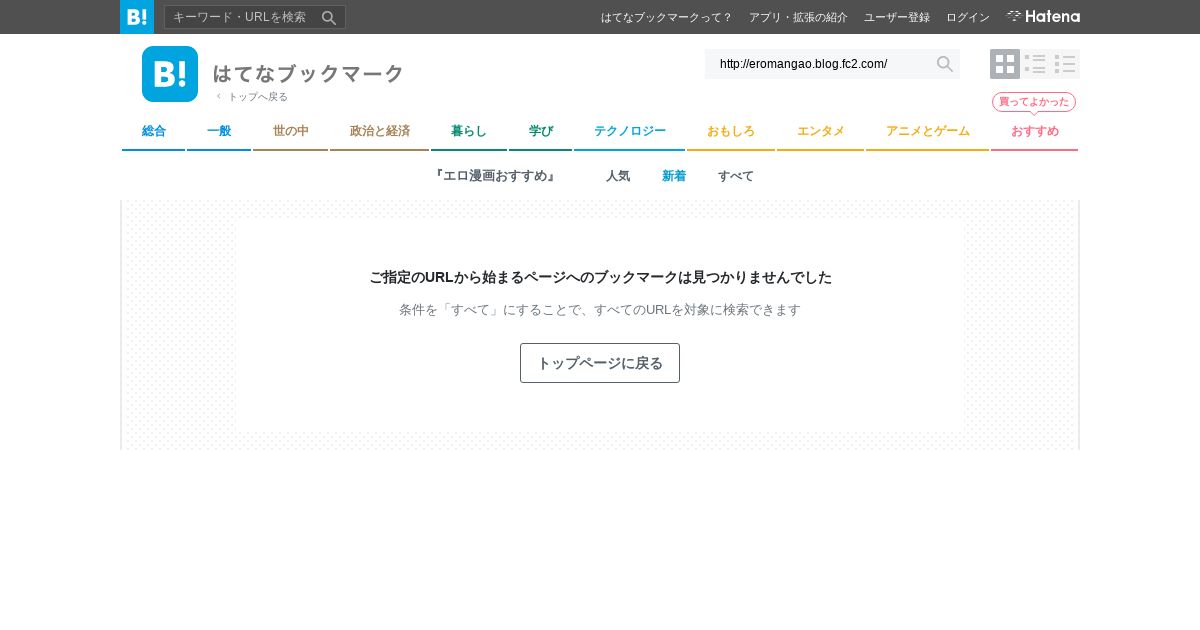Select the テクノロジー category tab

pos(630,132)
